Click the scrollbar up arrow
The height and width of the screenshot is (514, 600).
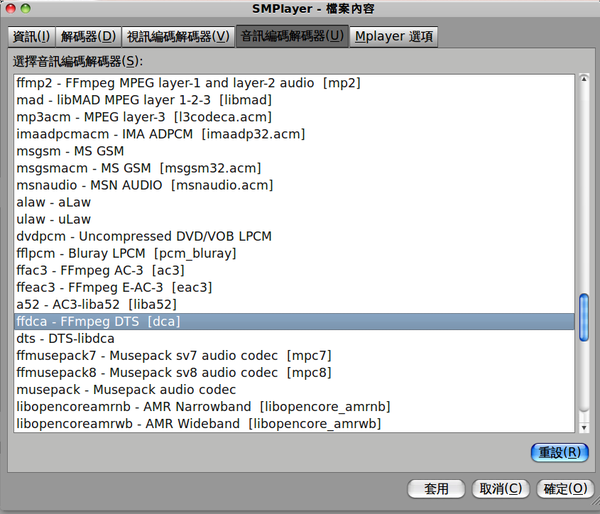(x=584, y=79)
